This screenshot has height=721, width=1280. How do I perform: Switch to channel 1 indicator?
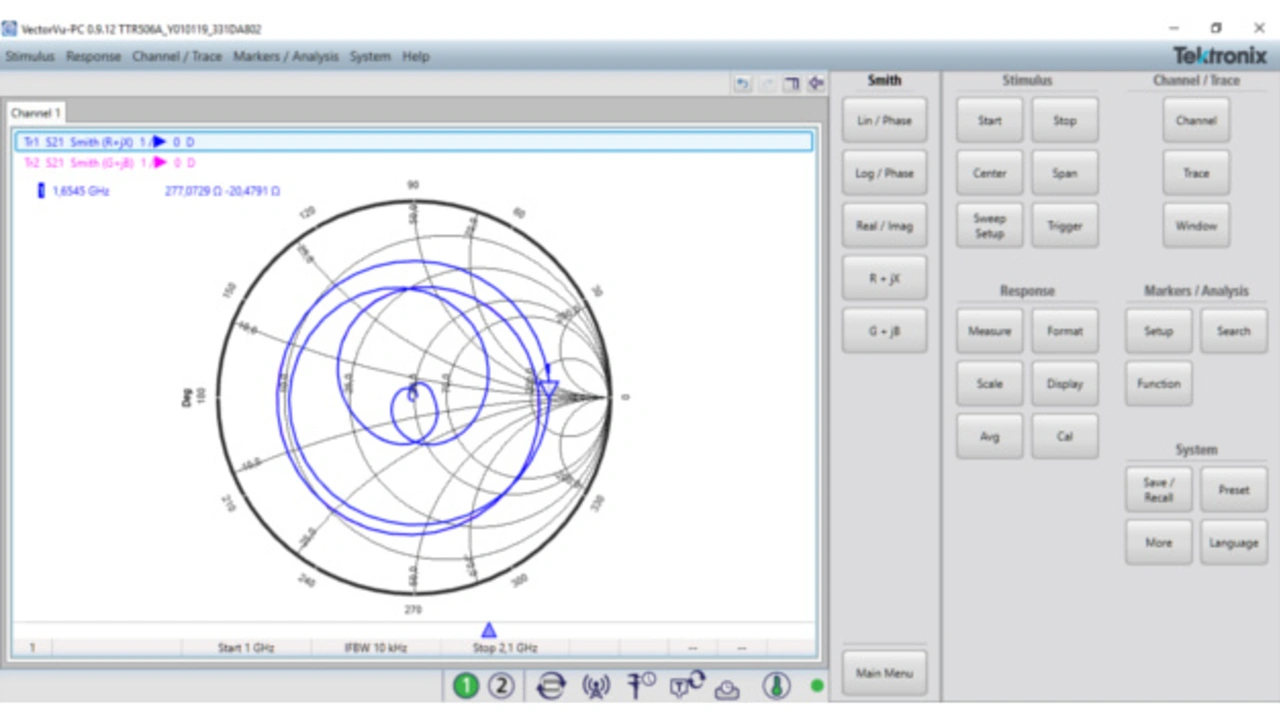[466, 686]
